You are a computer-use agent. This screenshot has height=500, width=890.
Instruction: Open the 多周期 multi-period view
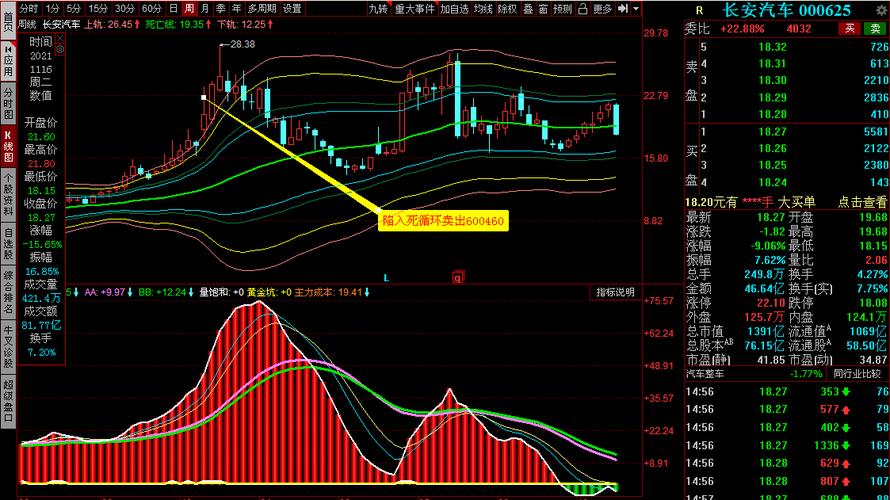coord(262,9)
